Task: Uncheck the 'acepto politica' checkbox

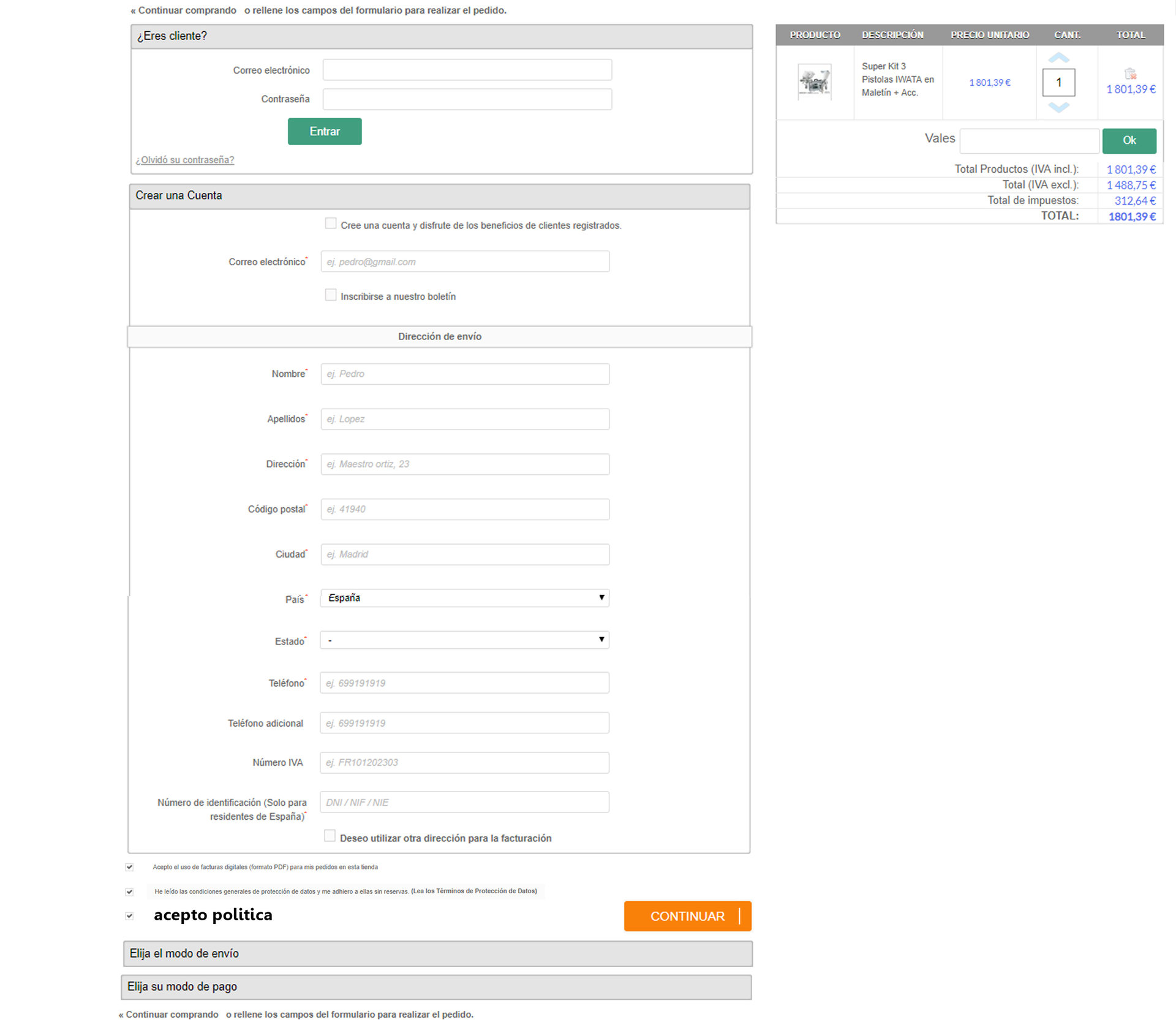Action: pos(129,916)
